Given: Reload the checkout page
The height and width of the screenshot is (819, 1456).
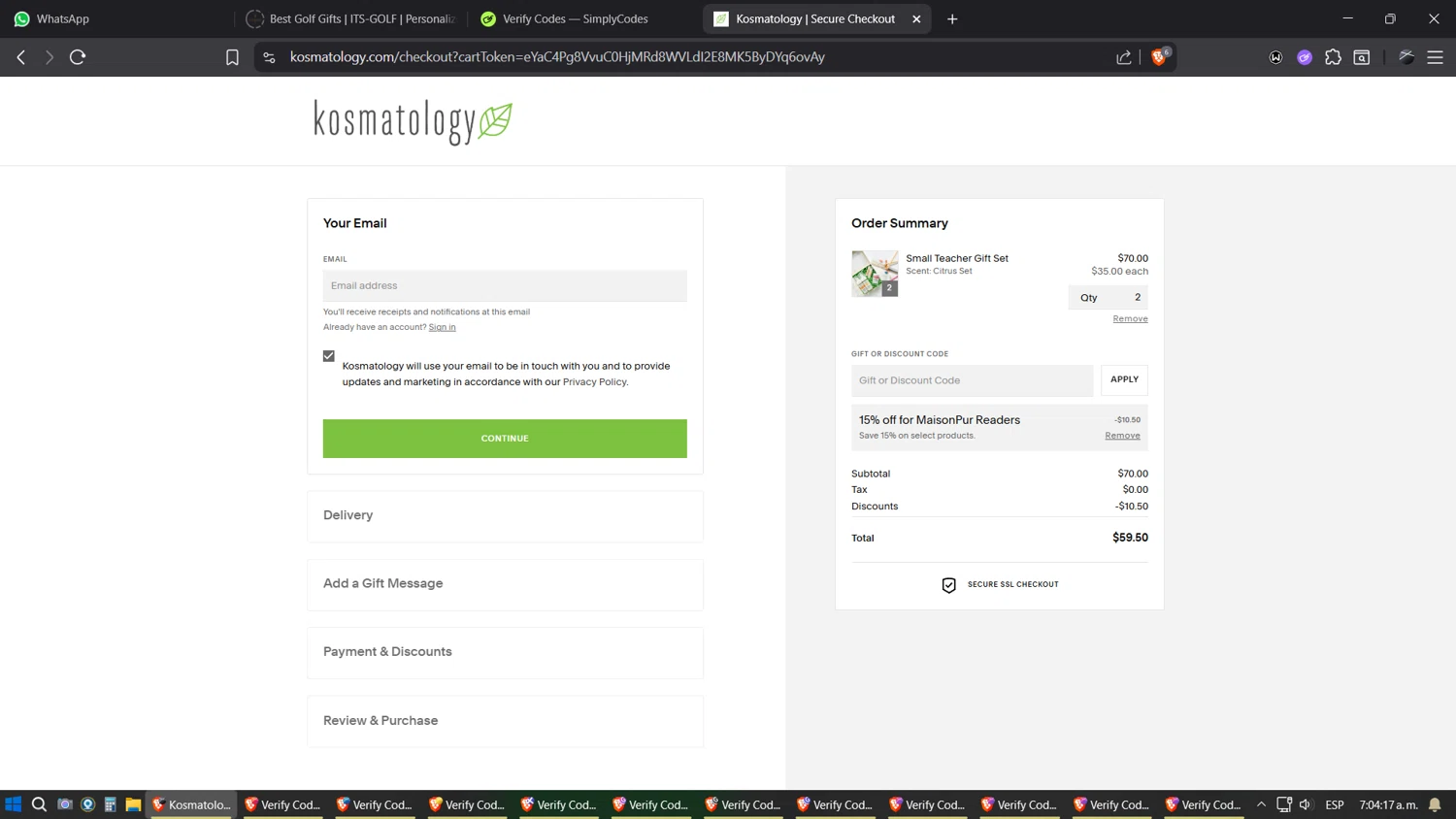Looking at the screenshot, I should coord(78,57).
